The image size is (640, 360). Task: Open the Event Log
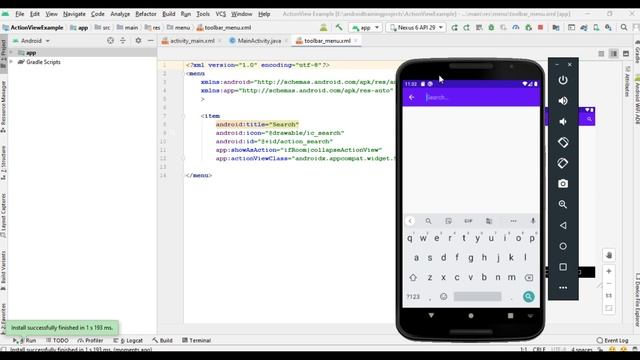coord(612,340)
